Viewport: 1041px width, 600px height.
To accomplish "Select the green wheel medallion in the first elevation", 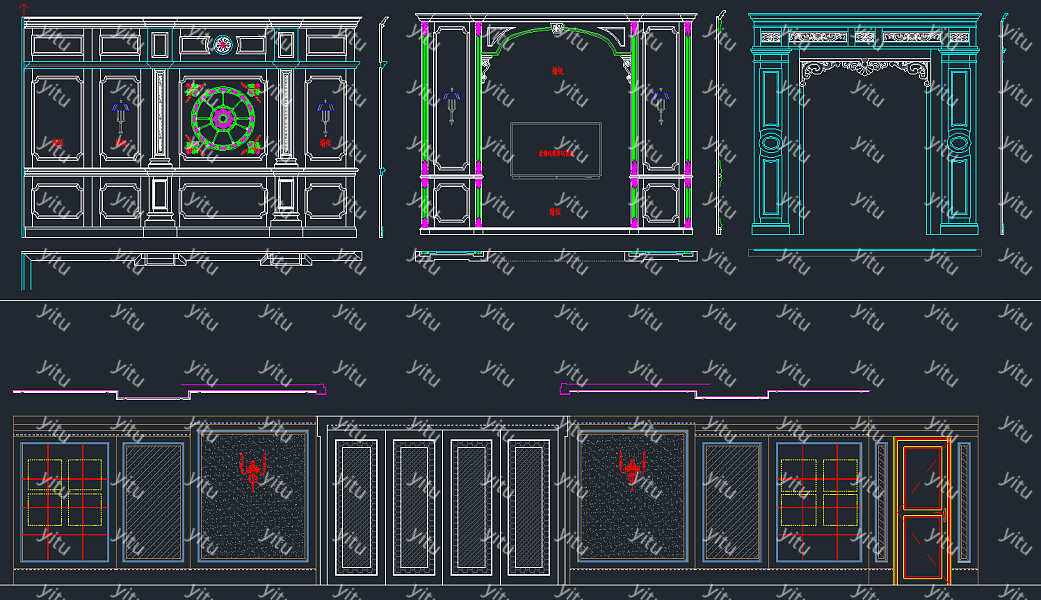I will (223, 119).
